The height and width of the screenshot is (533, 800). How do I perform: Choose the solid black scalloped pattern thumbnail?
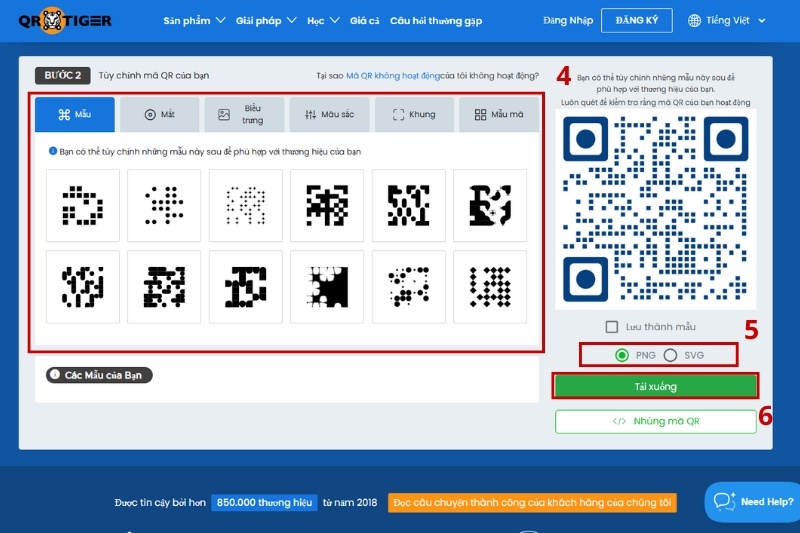click(327, 287)
